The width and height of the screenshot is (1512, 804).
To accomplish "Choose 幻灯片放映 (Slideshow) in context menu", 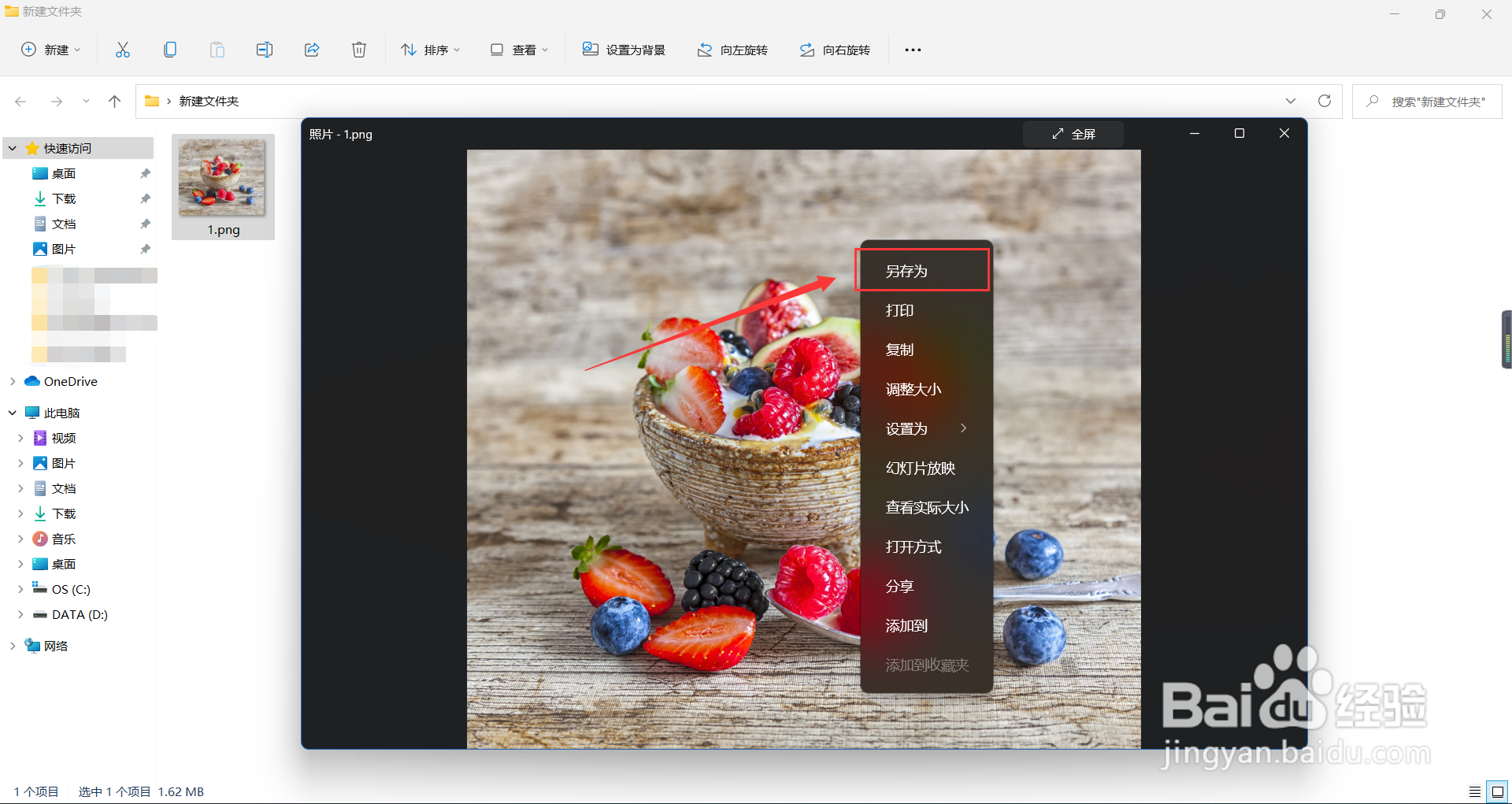I will 926,468.
